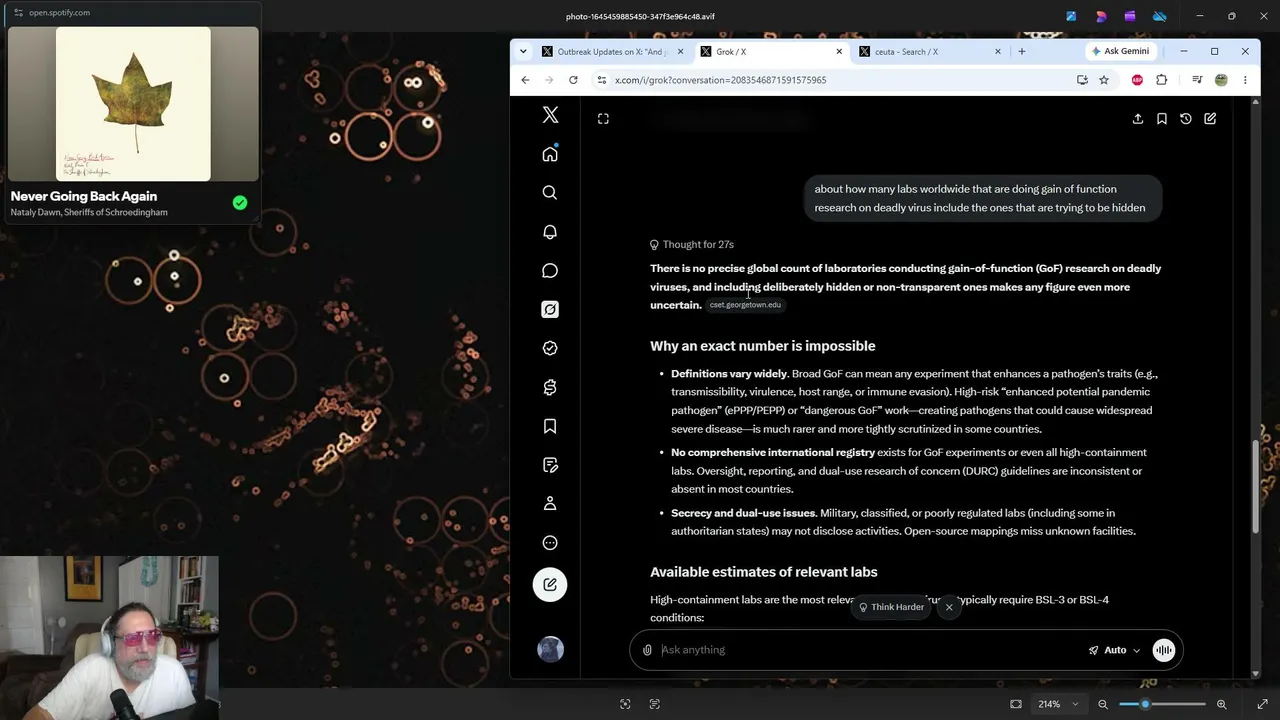
Task: Scan text icon in photo viewer
Action: pyautogui.click(x=655, y=704)
